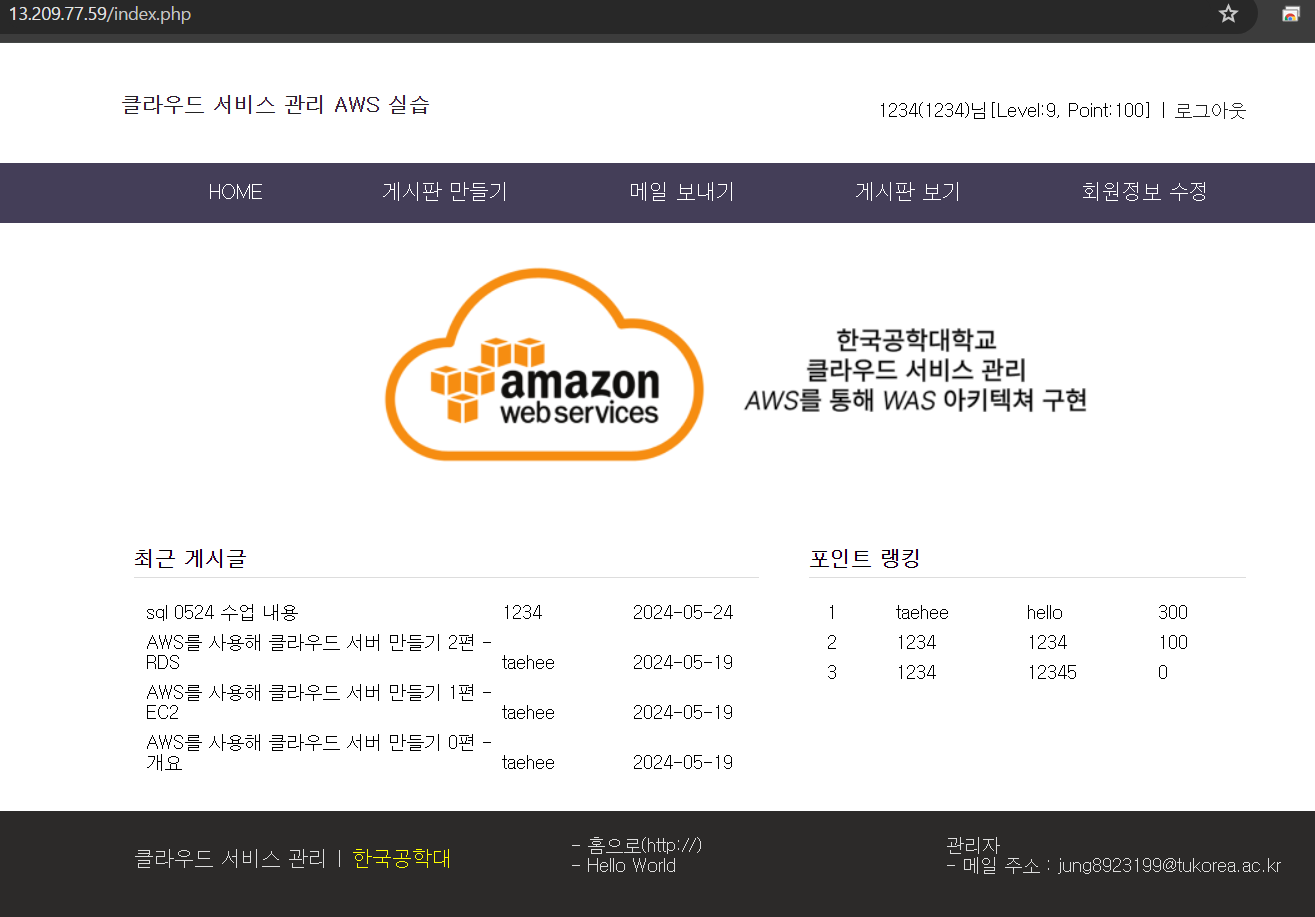Click taehee in the rank 1 row

(x=922, y=613)
